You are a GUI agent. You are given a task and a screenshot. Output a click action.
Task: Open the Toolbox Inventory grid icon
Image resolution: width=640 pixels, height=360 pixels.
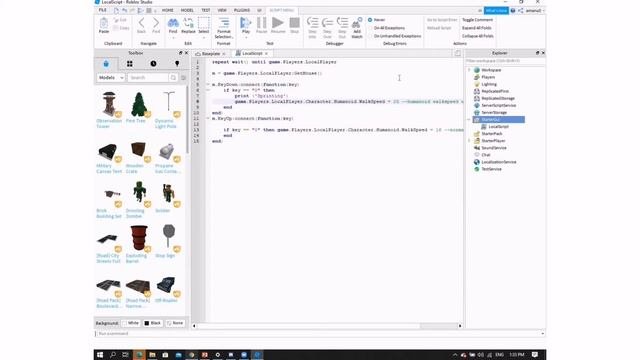point(129,64)
